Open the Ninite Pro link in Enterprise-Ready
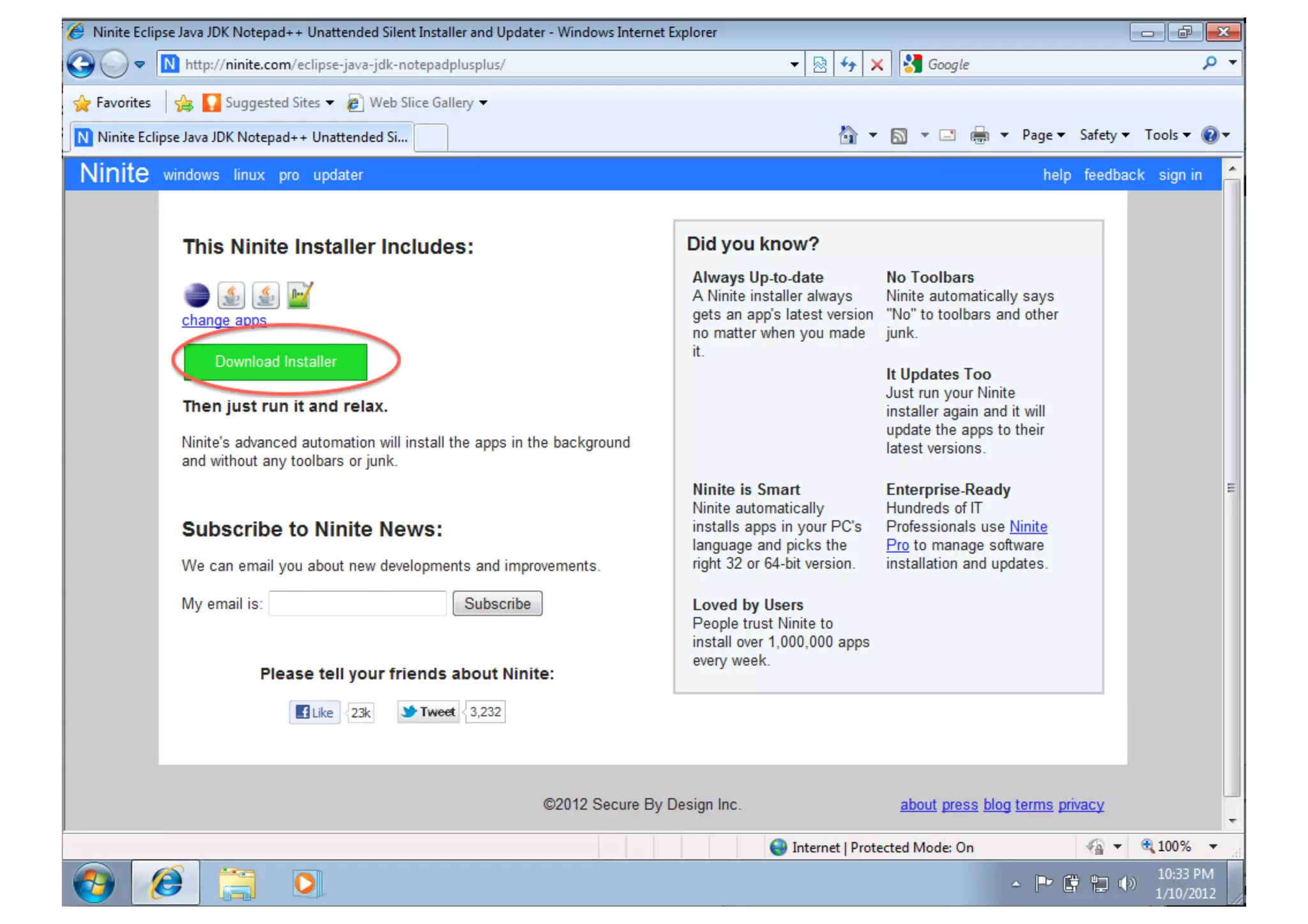 pos(1028,527)
